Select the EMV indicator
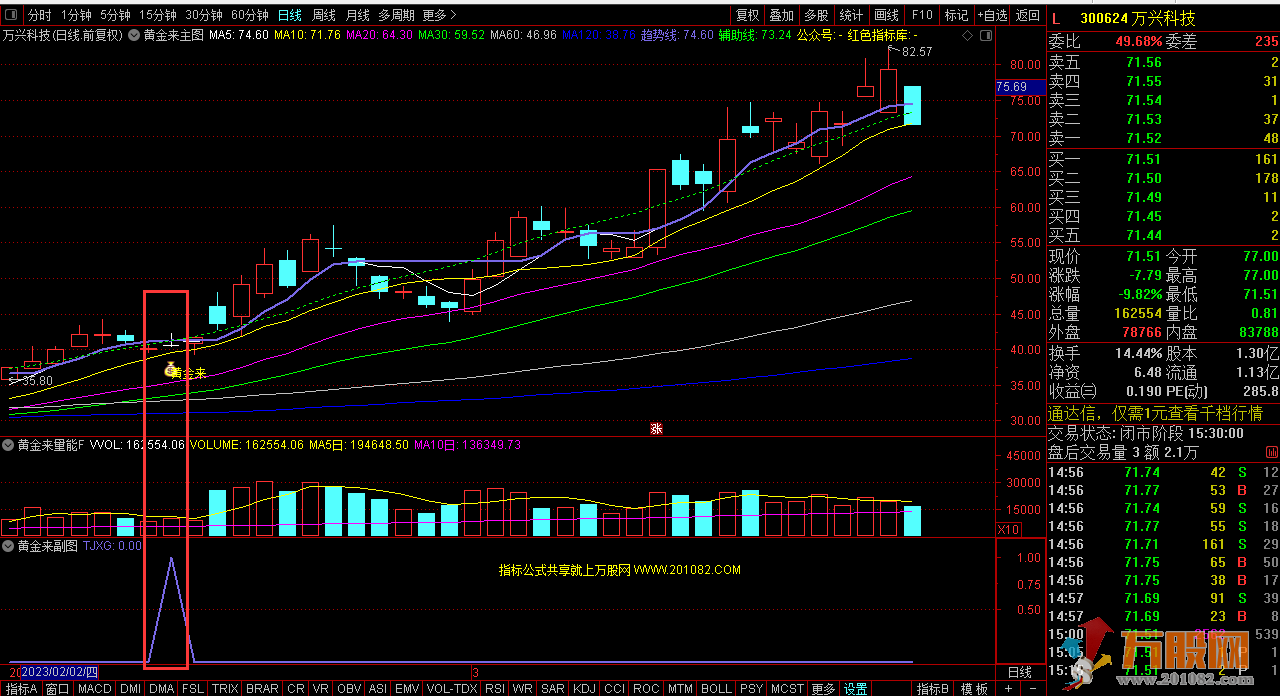Viewport: 1280px width, 696px height. [x=407, y=689]
